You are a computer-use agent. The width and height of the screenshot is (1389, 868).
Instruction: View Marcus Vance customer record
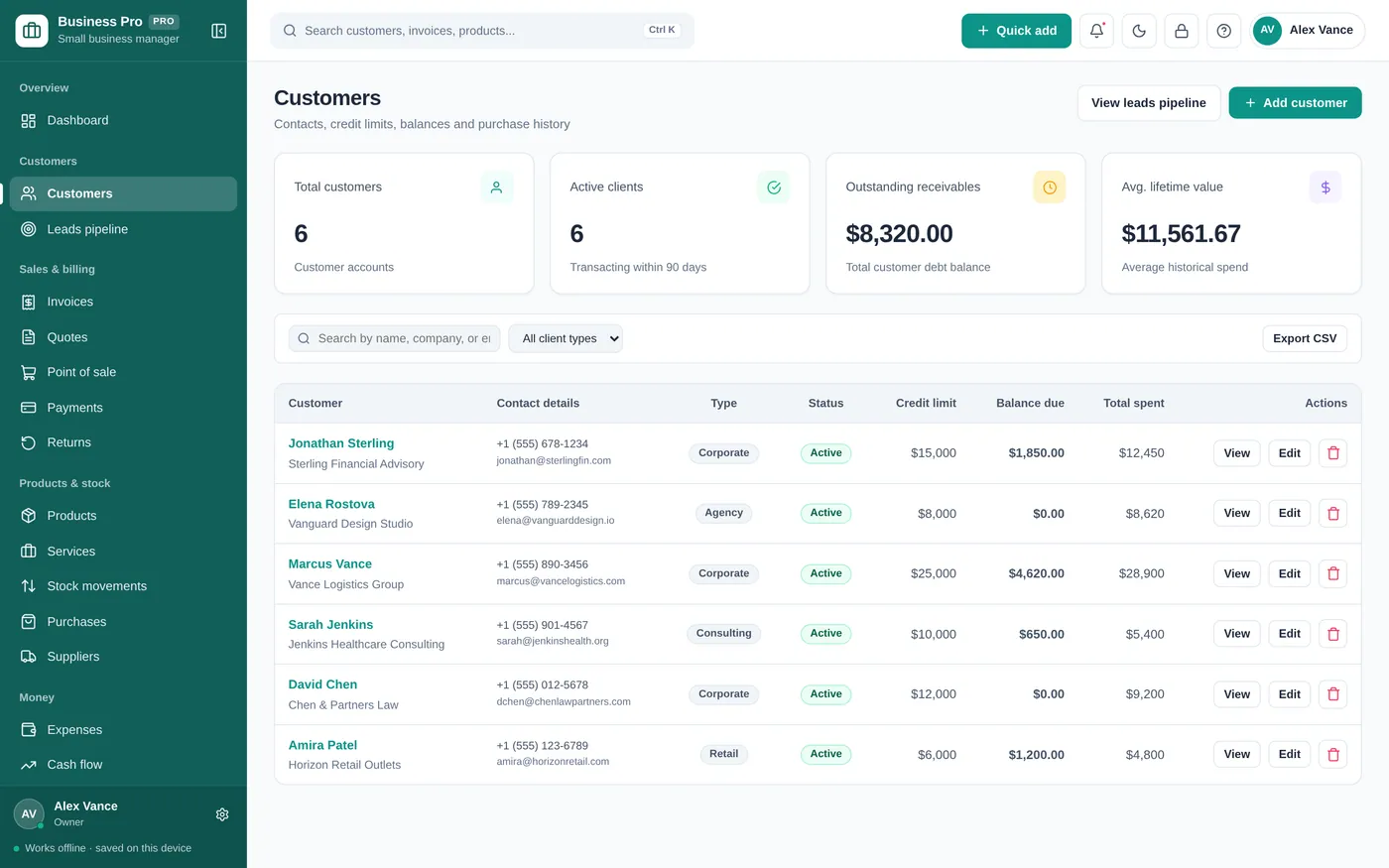point(1236,573)
